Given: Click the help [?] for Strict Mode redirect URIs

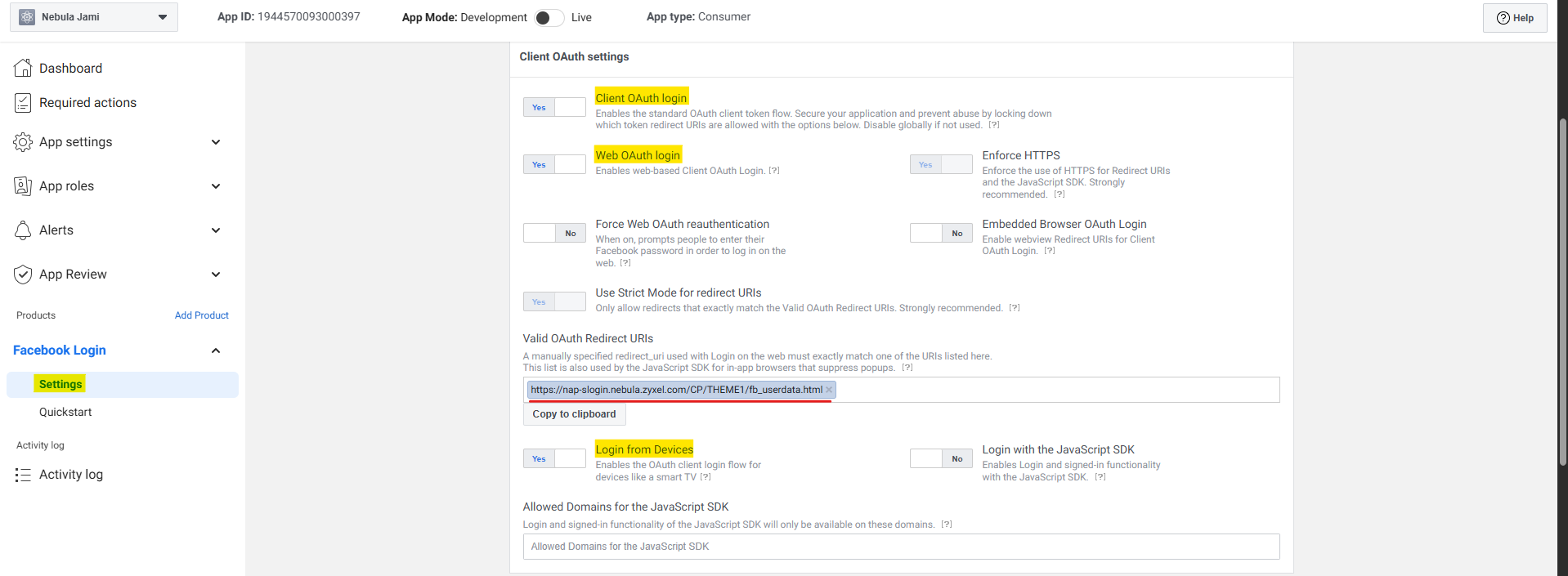Looking at the screenshot, I should tap(1015, 308).
